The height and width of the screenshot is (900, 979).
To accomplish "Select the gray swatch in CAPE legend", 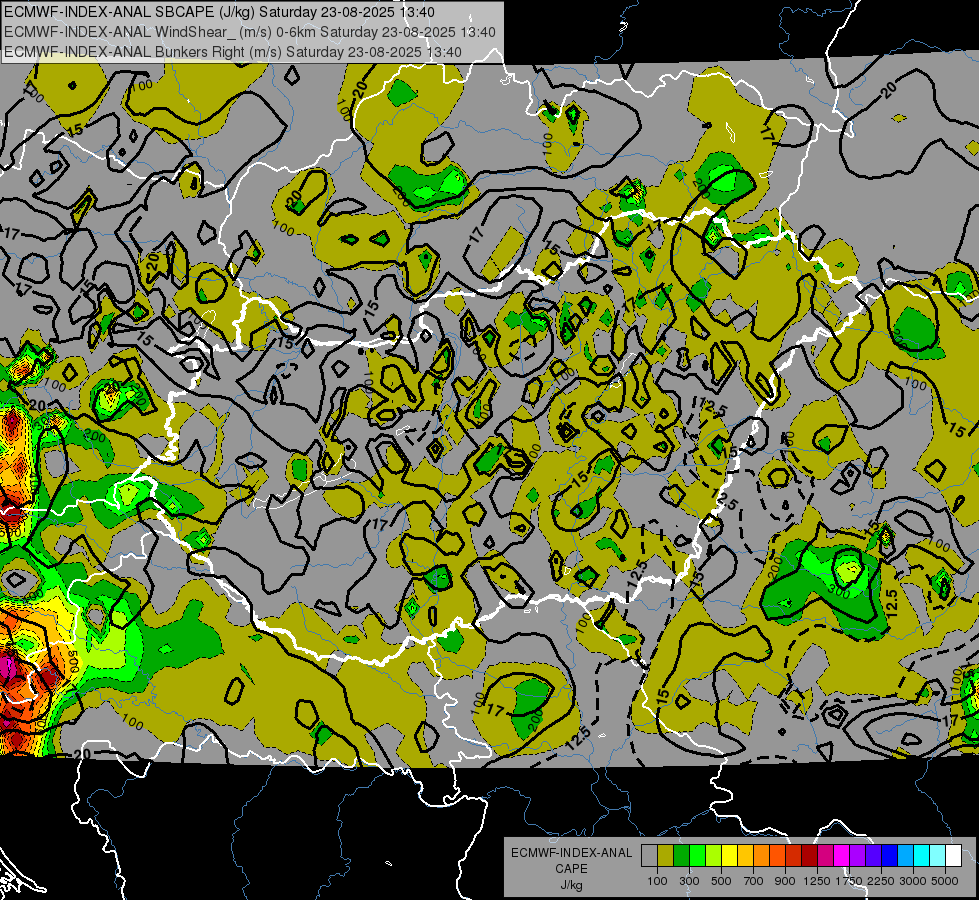I will pyautogui.click(x=649, y=855).
